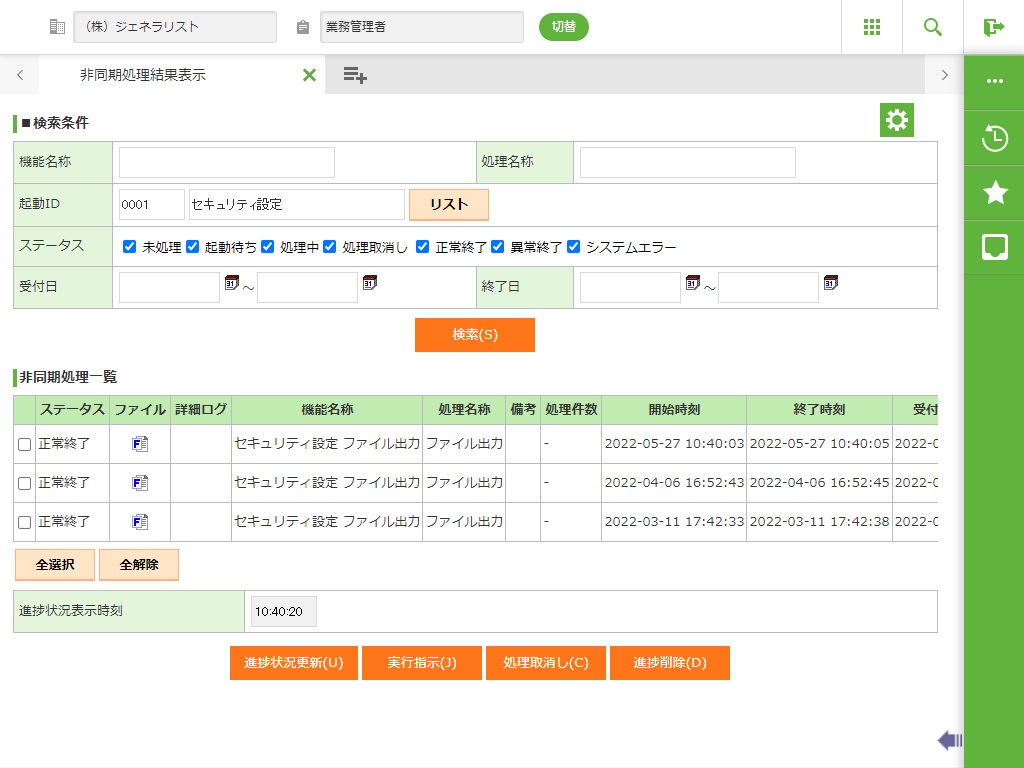
Task: Click the 機能名称 input field
Action: (227, 163)
